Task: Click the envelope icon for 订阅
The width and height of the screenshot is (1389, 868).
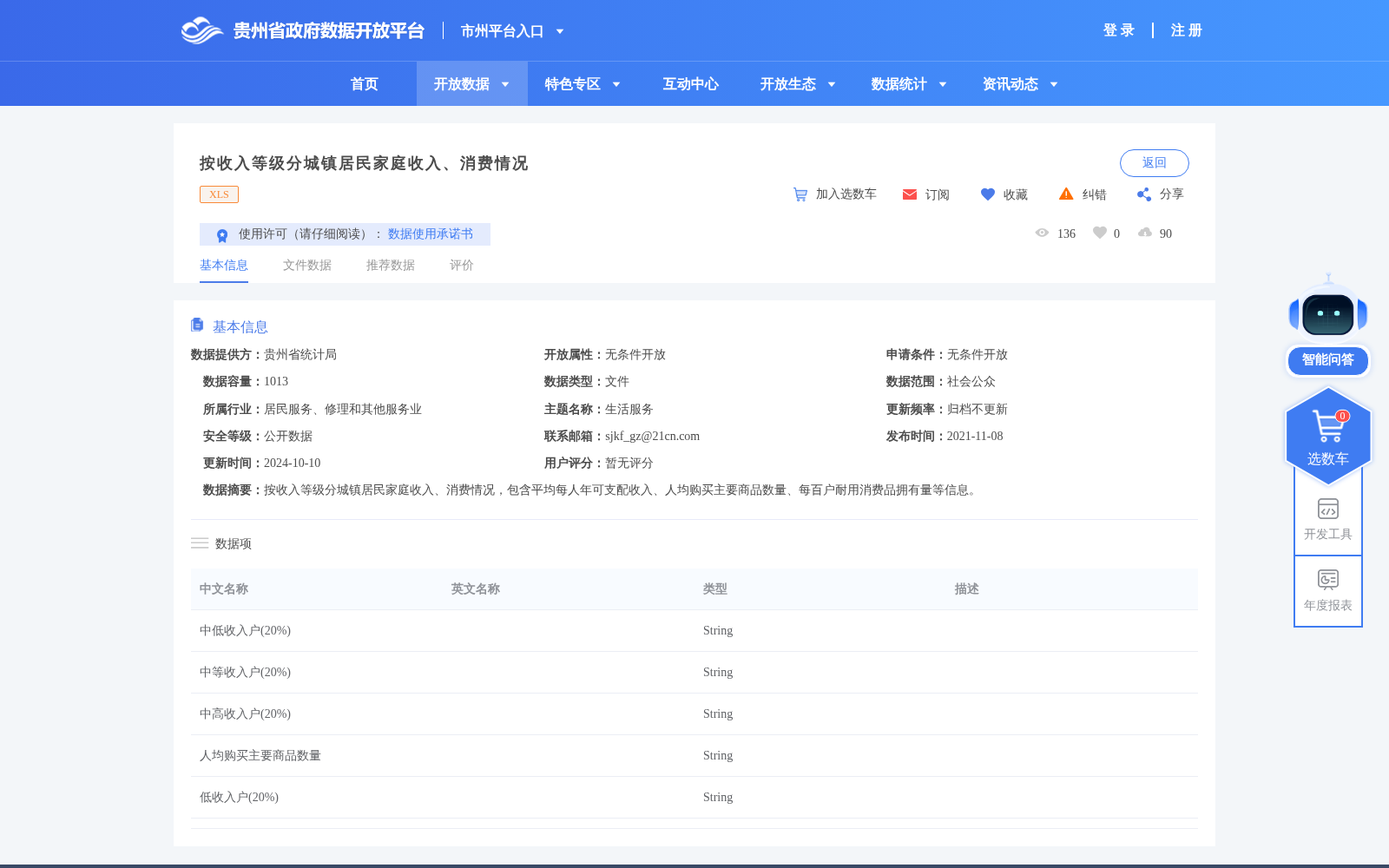Action: pos(910,194)
